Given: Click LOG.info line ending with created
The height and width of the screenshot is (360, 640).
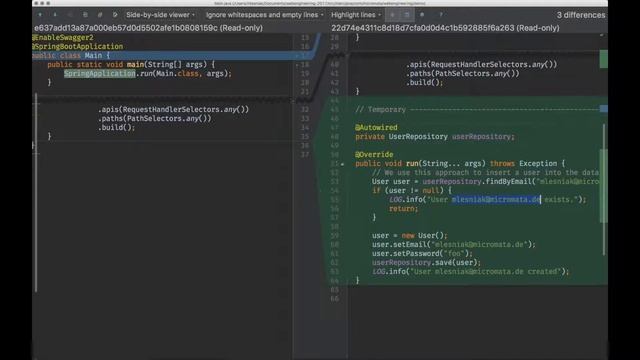Looking at the screenshot, I should pyautogui.click(x=470, y=271).
